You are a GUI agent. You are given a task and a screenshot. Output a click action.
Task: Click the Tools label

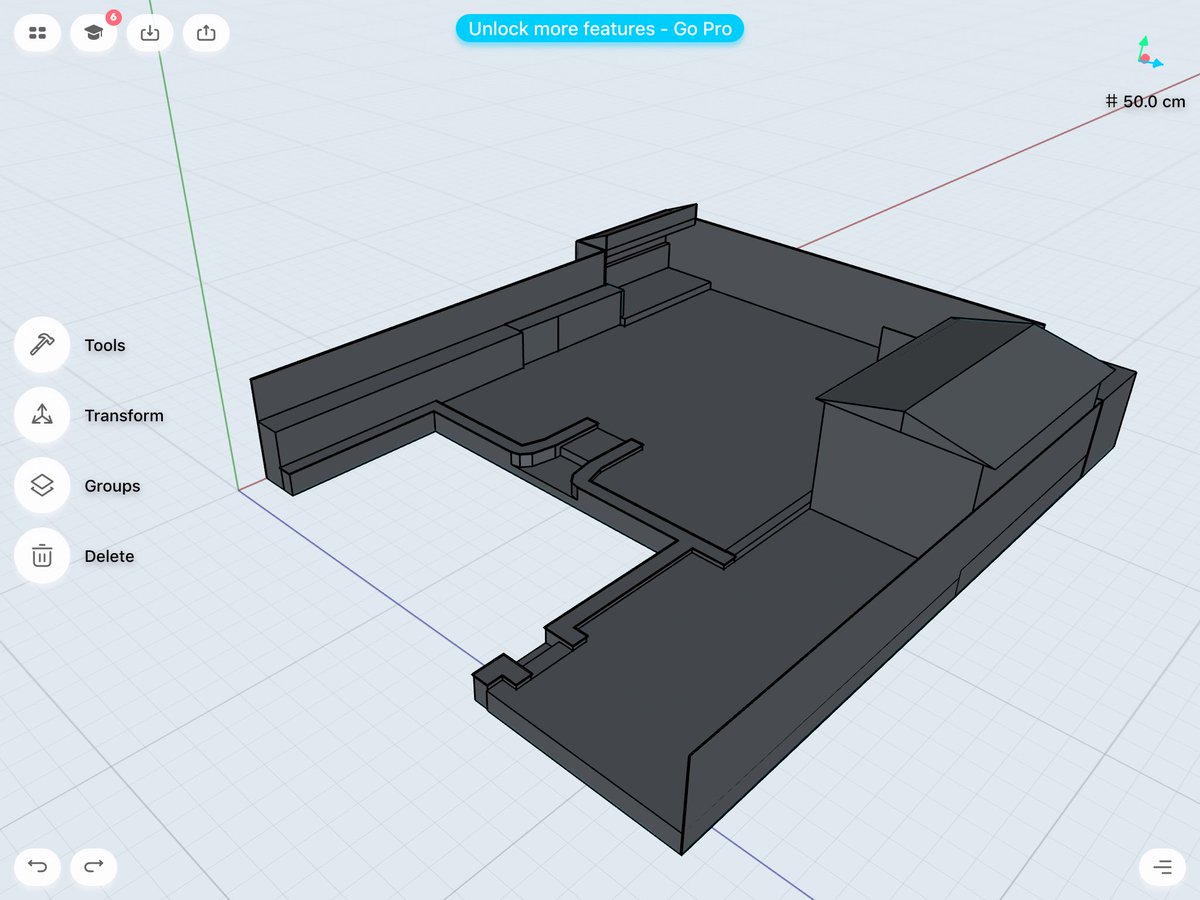point(105,345)
